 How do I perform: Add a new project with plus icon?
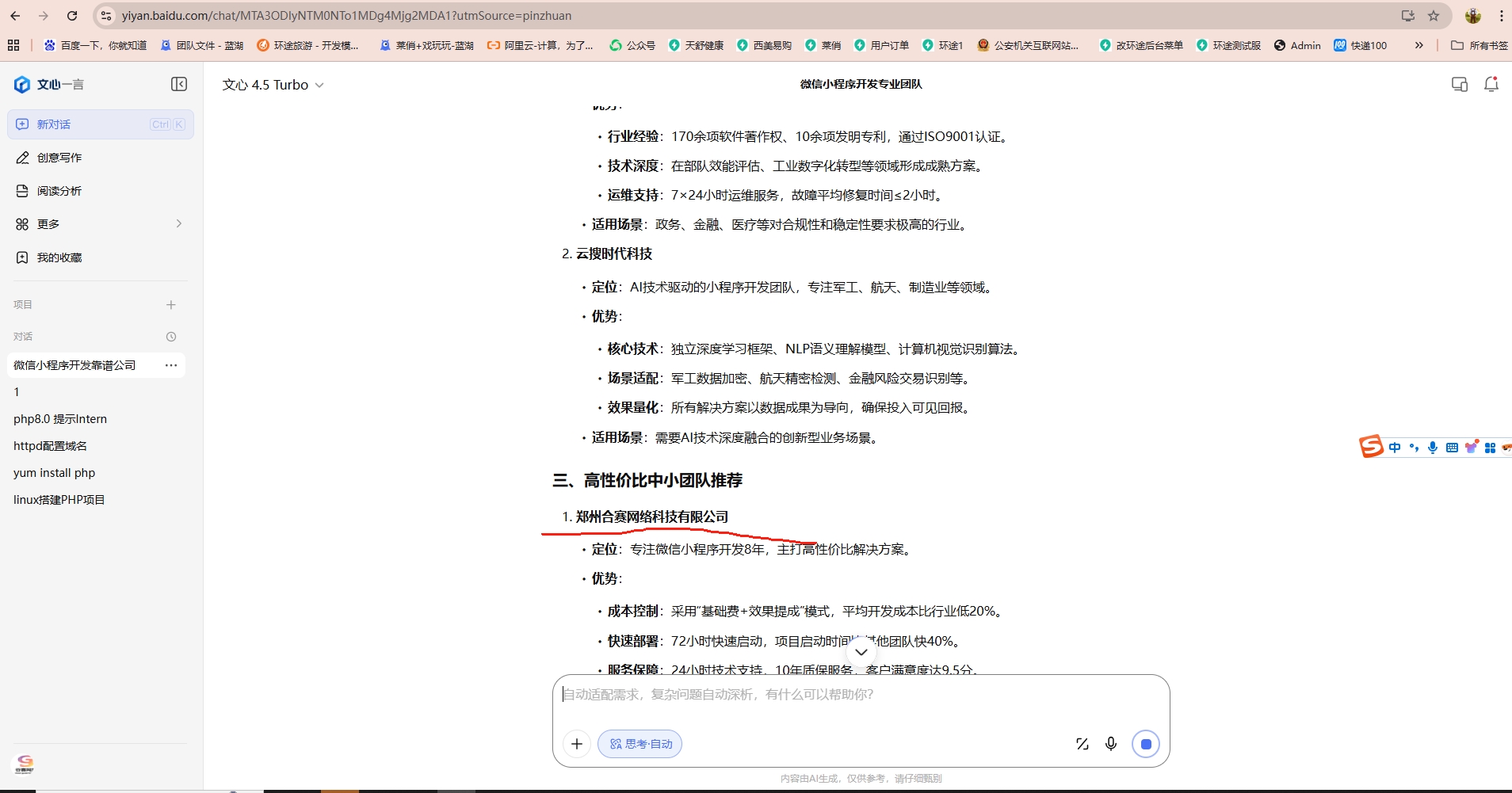pos(171,304)
